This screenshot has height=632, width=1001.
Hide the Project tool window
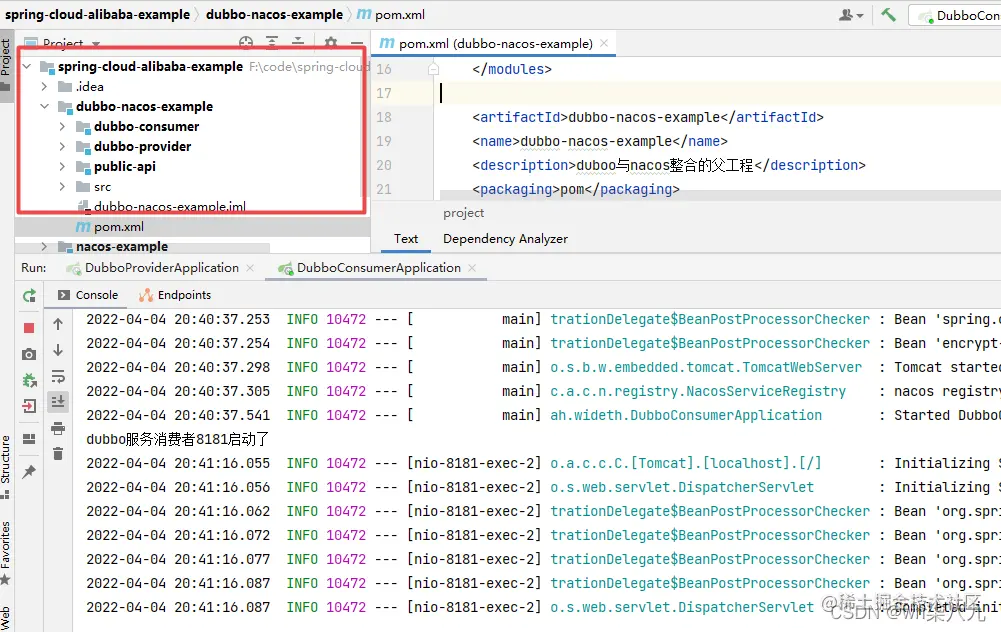357,43
